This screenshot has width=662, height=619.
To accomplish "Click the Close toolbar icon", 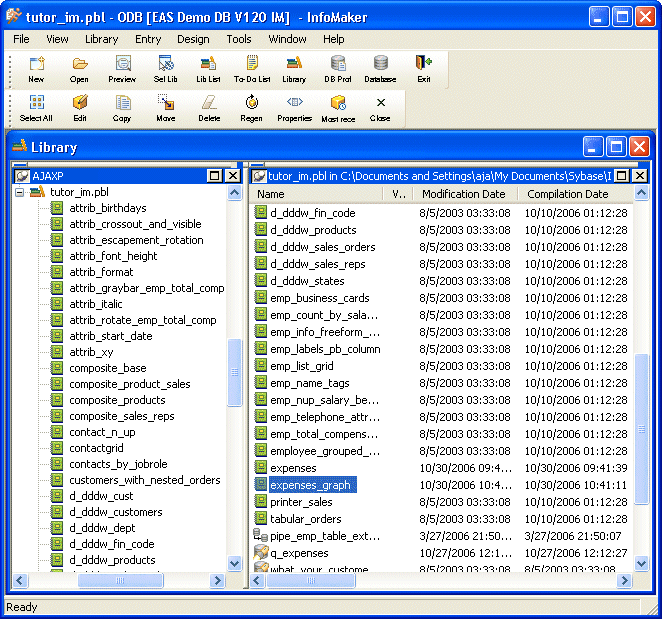I will [x=380, y=109].
